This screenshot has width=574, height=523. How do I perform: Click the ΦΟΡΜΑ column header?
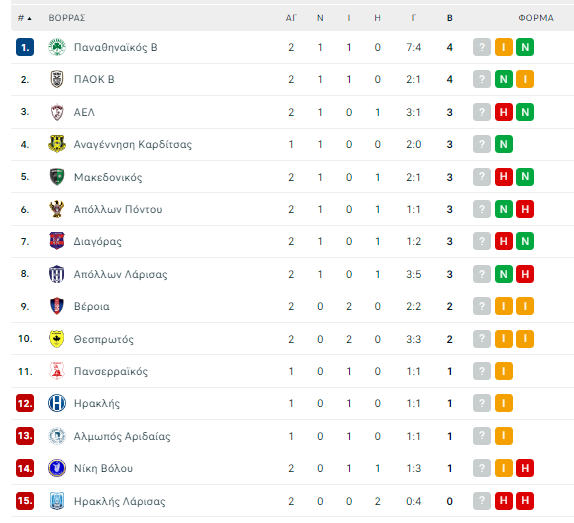536,18
